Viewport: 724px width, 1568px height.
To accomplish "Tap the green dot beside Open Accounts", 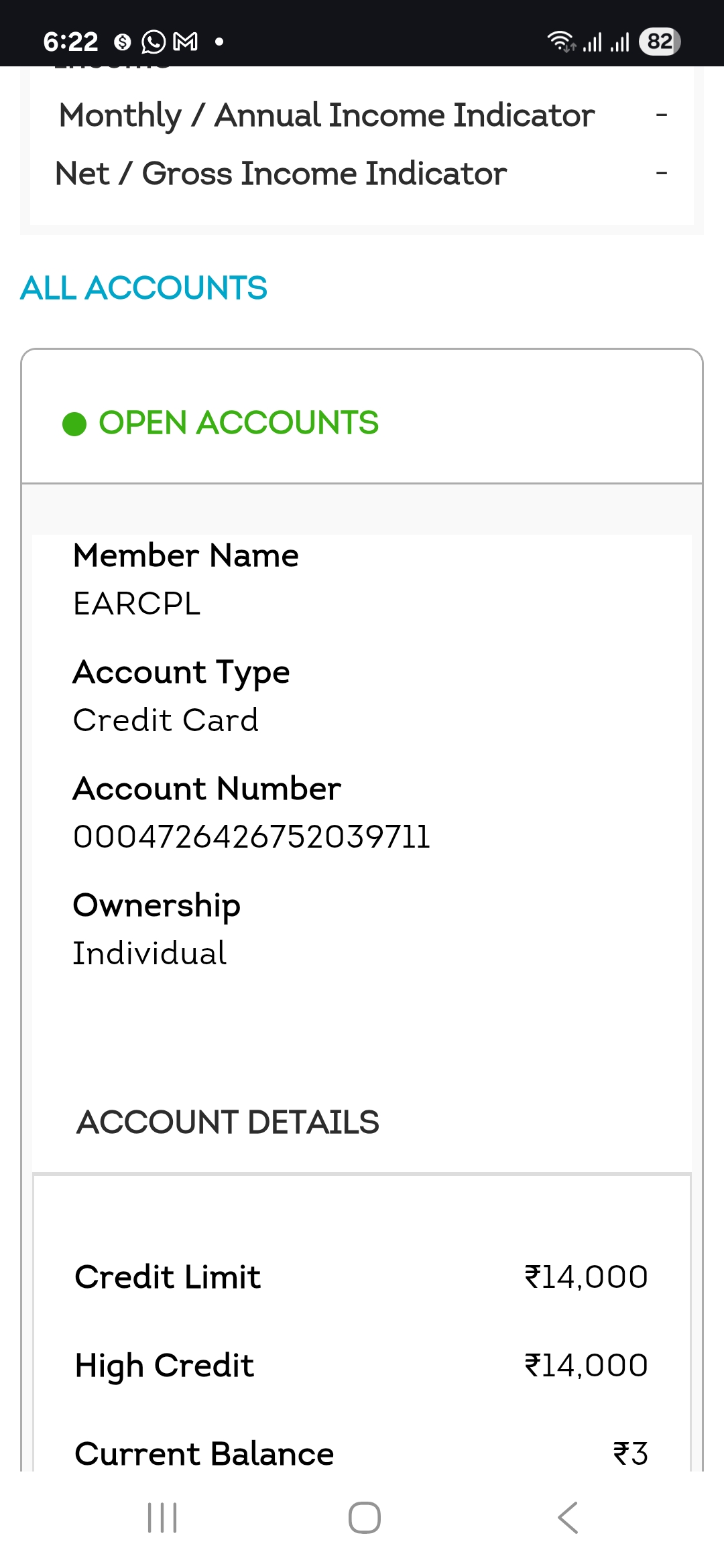I will click(74, 423).
